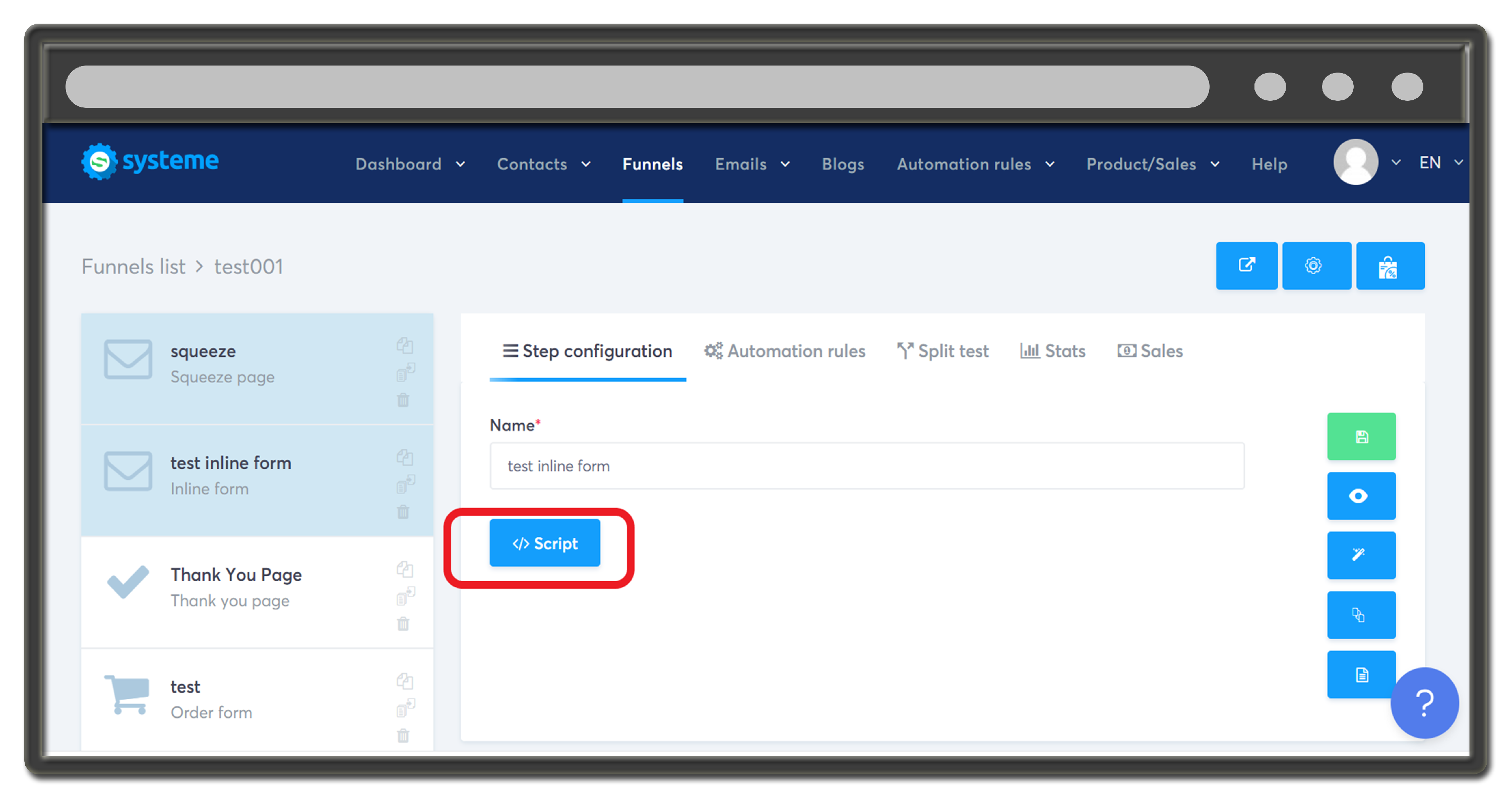Open step notes via the document icon
The height and width of the screenshot is (795, 1512).
pyautogui.click(x=1362, y=674)
